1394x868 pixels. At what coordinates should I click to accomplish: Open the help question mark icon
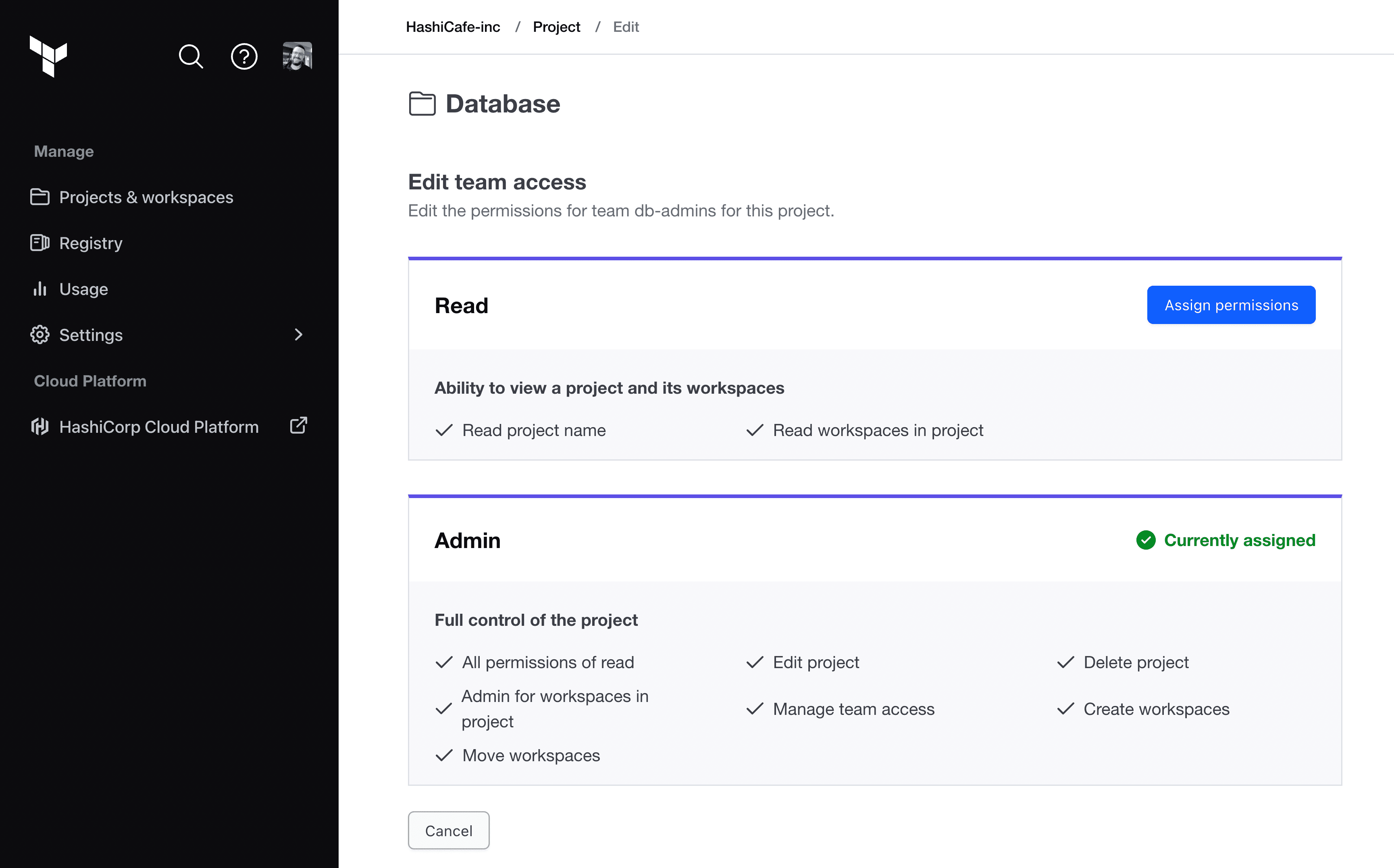pyautogui.click(x=244, y=56)
